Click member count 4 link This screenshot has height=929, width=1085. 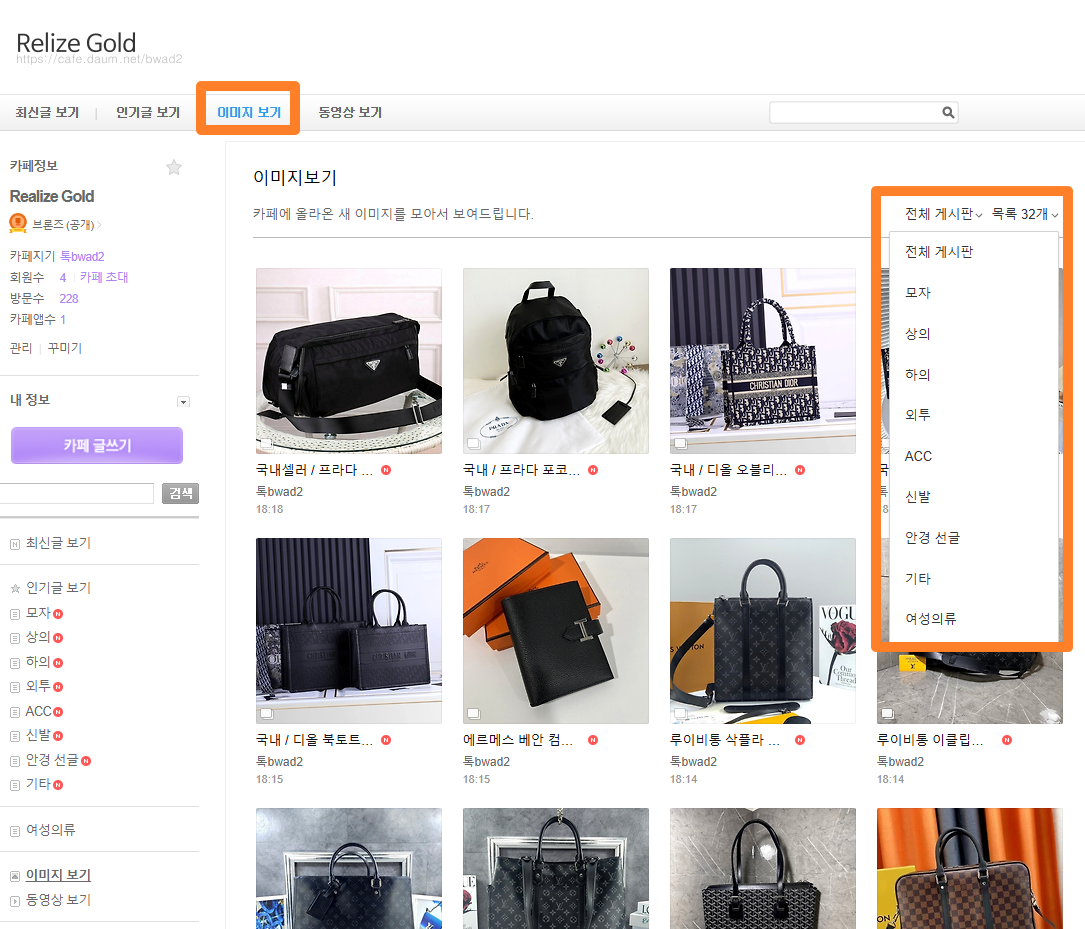click(63, 277)
